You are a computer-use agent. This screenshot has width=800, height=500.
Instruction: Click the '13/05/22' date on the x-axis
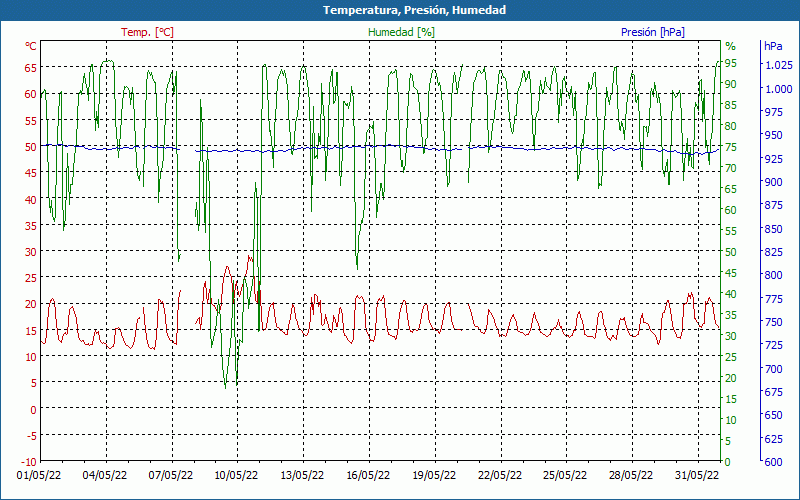point(302,475)
